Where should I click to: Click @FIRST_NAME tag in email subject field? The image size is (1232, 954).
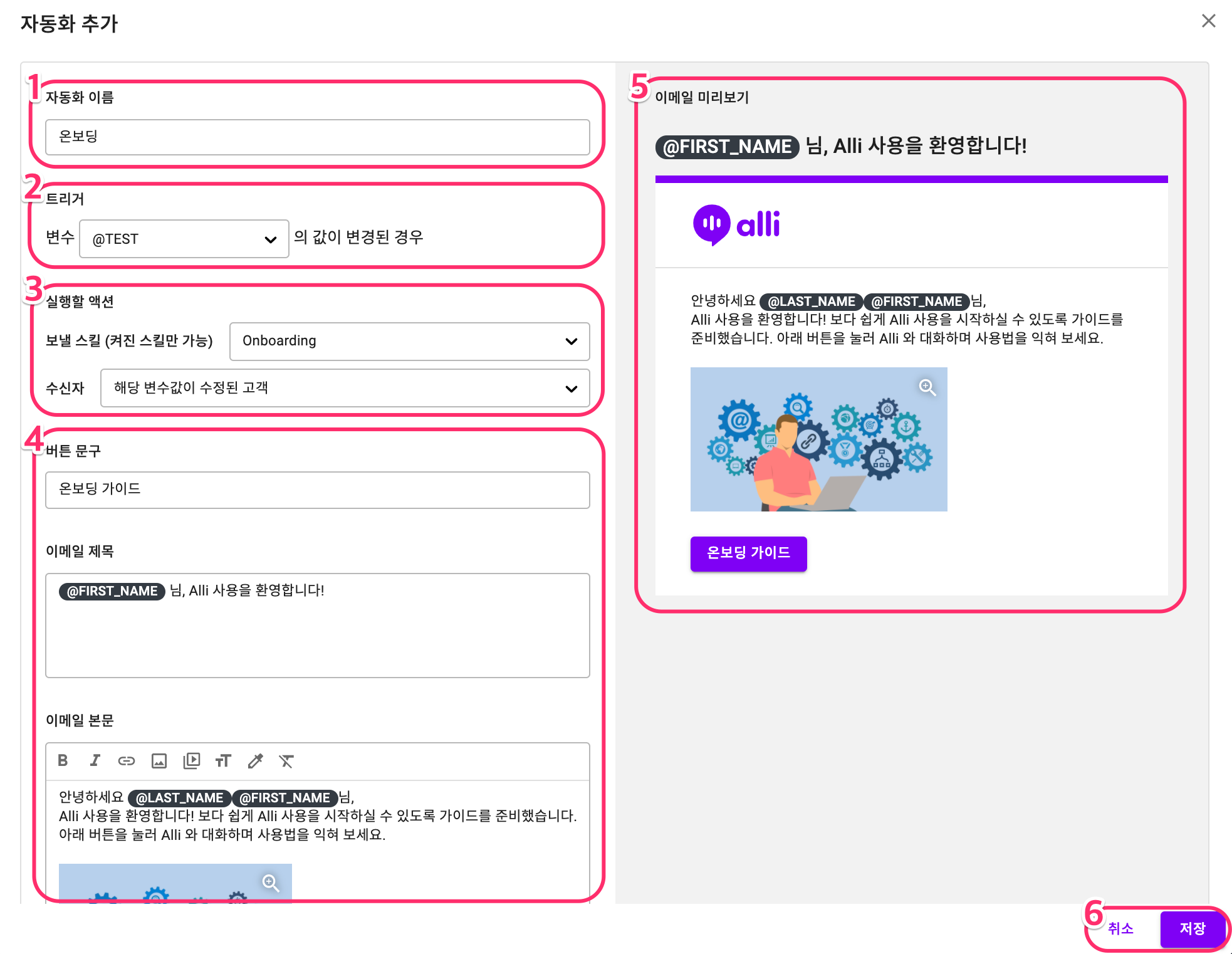click(x=112, y=591)
